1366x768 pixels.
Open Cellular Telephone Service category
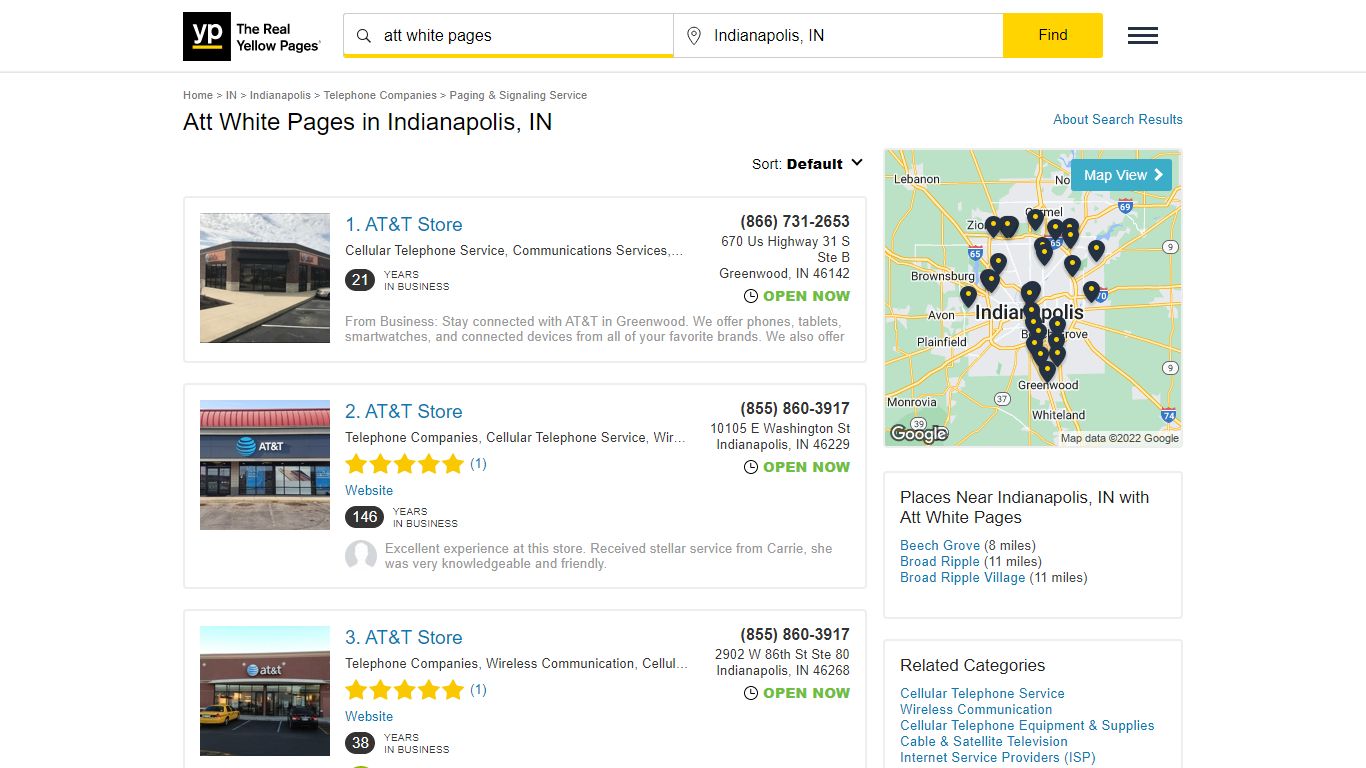point(982,693)
